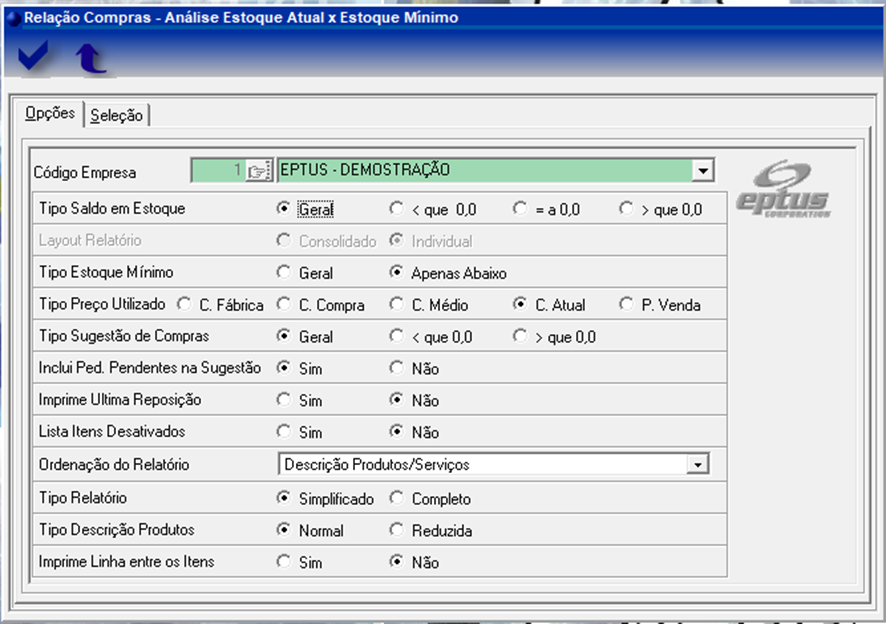Image resolution: width=886 pixels, height=624 pixels.
Task: Expand the EPTUS - DEMOSTRAÇÃO company dropdown
Action: (x=704, y=171)
